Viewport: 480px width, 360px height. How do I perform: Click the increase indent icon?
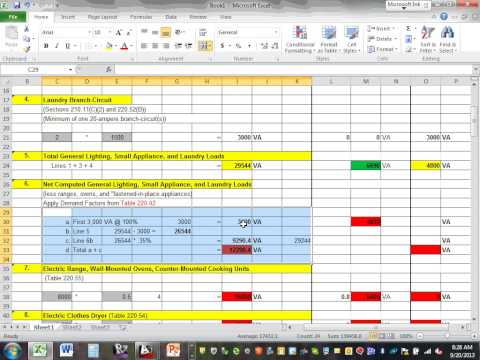point(189,46)
